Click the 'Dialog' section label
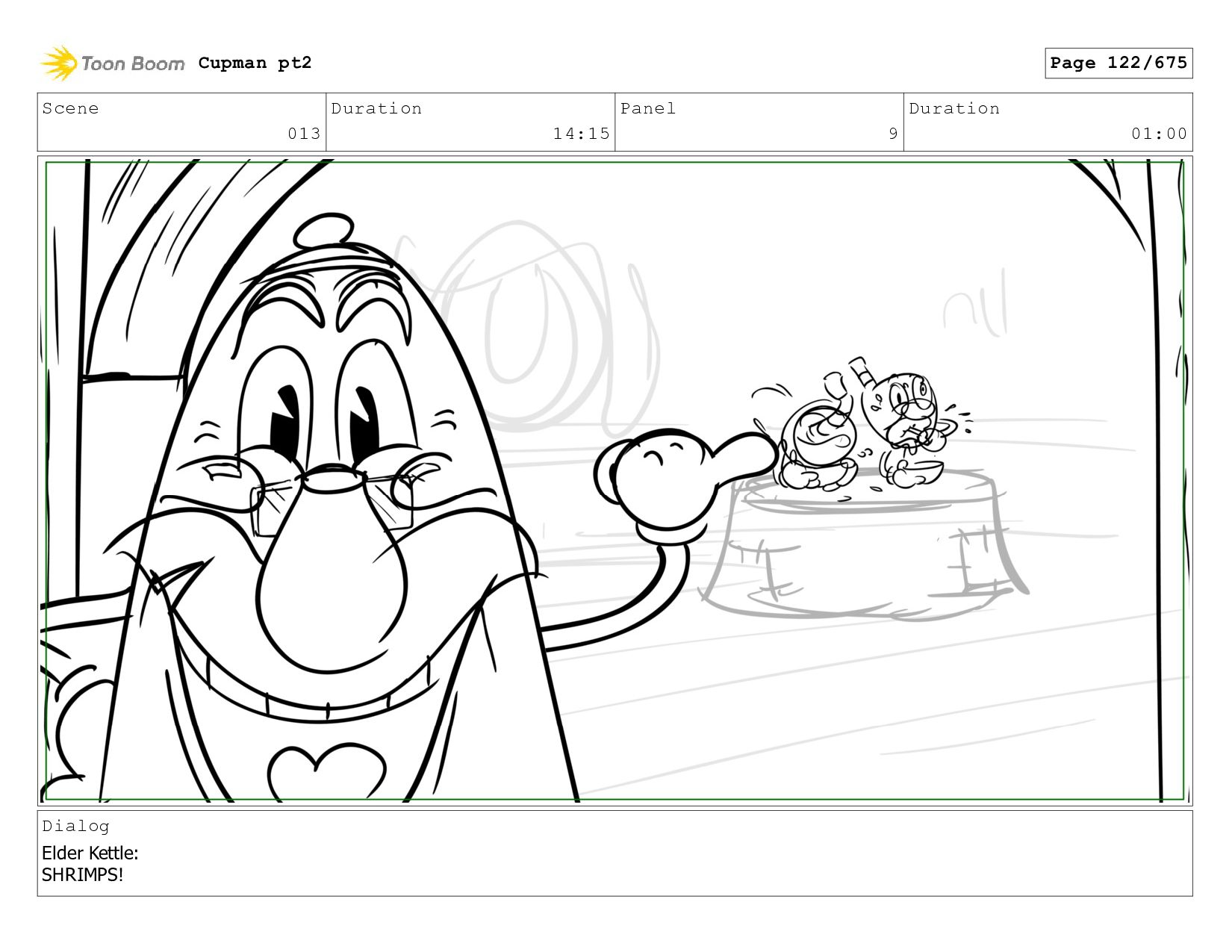Viewport: 1232px width, 952px height. (75, 826)
